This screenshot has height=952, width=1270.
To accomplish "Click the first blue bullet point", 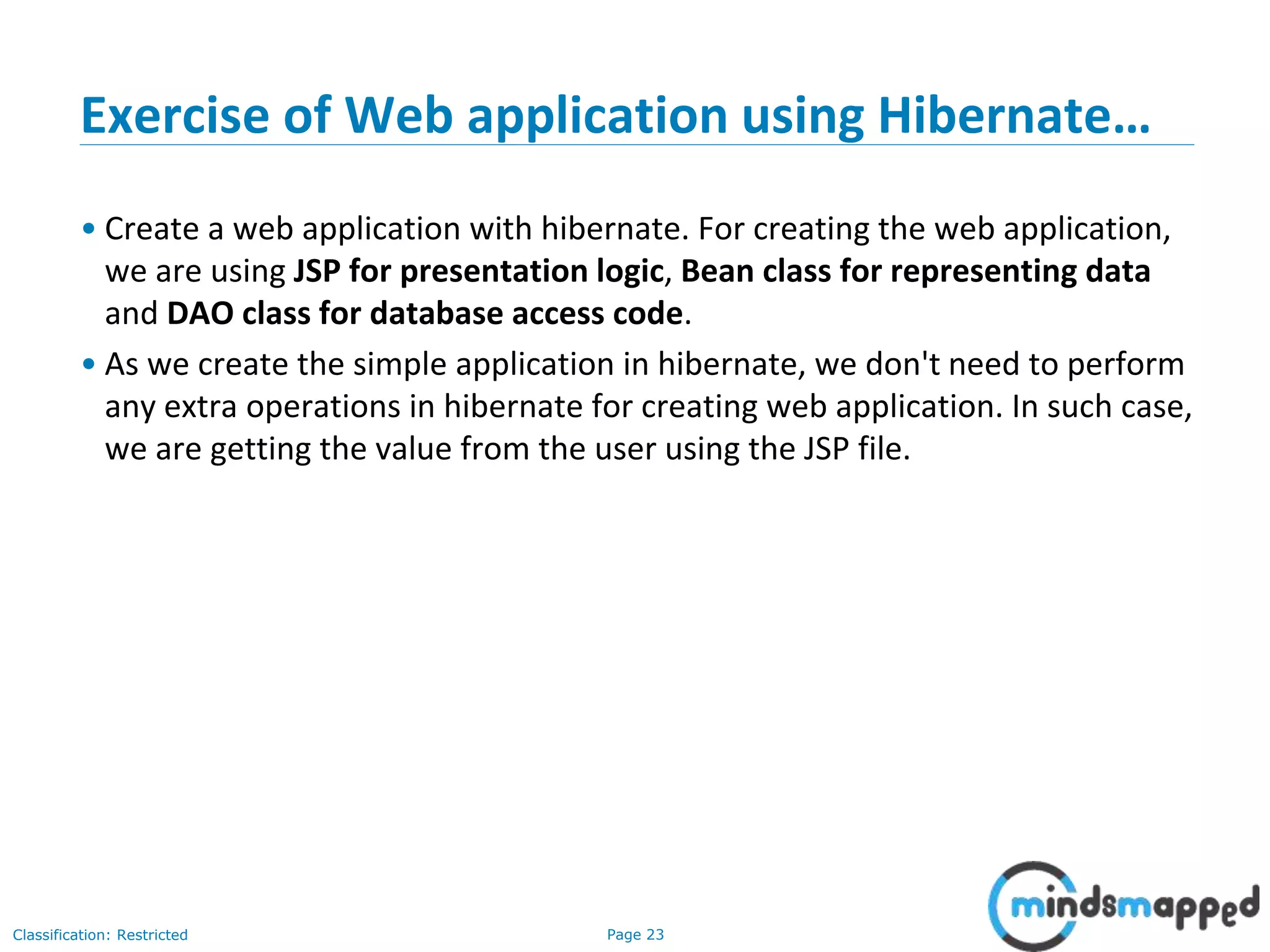I will point(89,229).
